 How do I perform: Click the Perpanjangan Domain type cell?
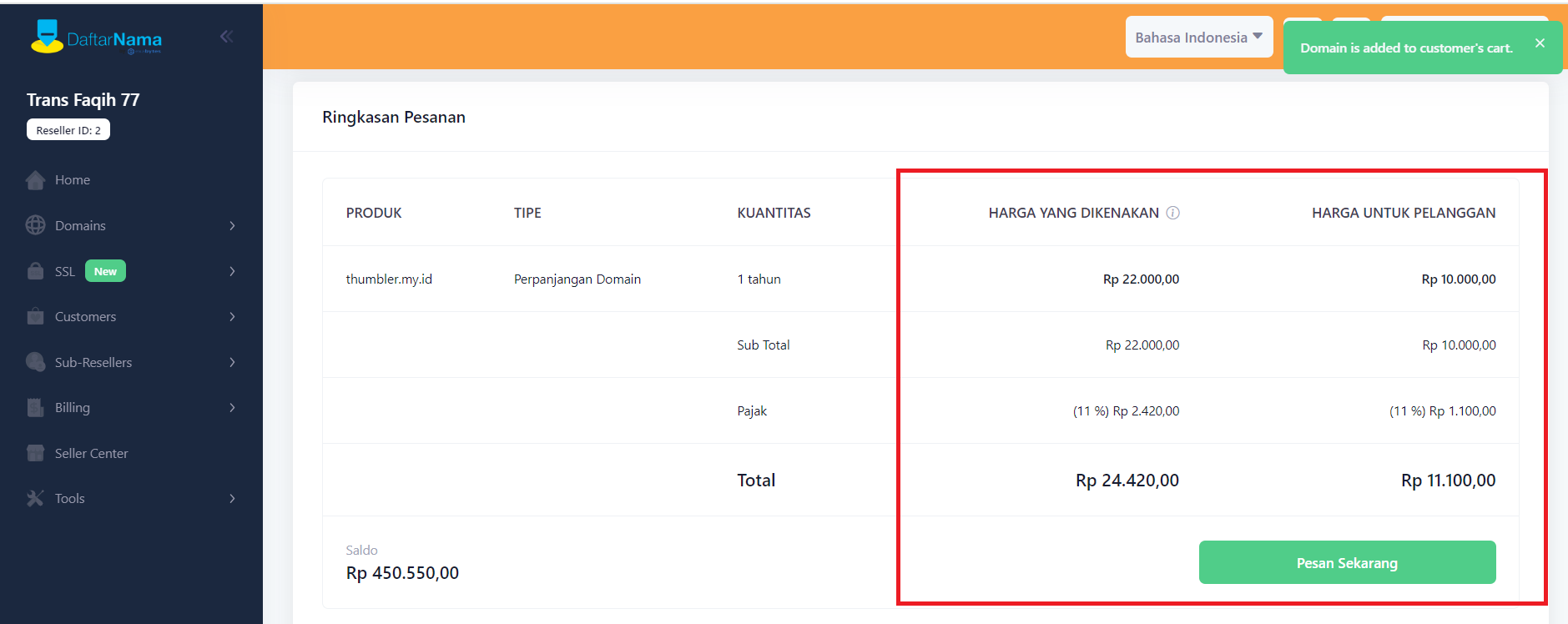click(x=577, y=279)
